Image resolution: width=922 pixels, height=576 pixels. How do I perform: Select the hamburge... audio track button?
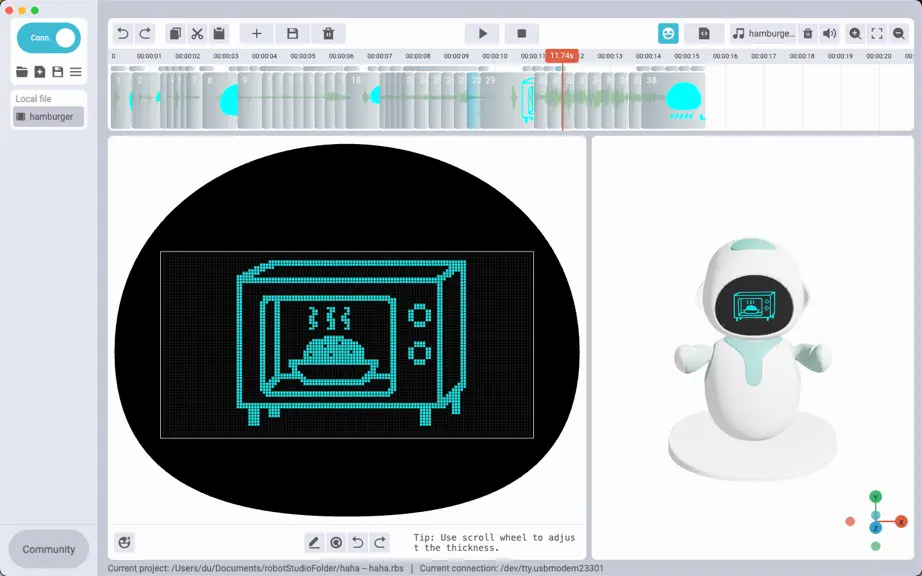pyautogui.click(x=763, y=34)
